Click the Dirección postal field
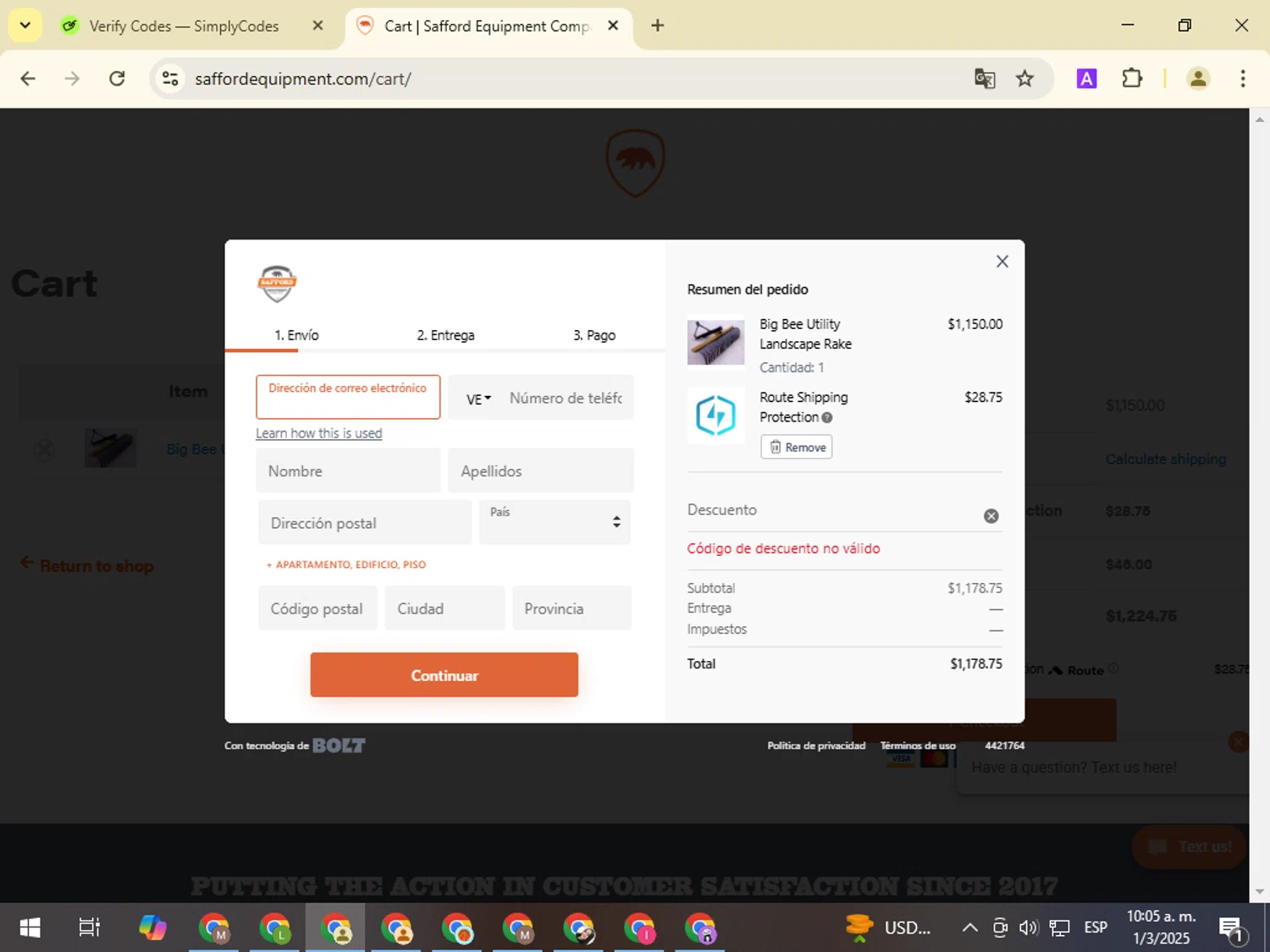This screenshot has height=952, width=1270. [365, 522]
